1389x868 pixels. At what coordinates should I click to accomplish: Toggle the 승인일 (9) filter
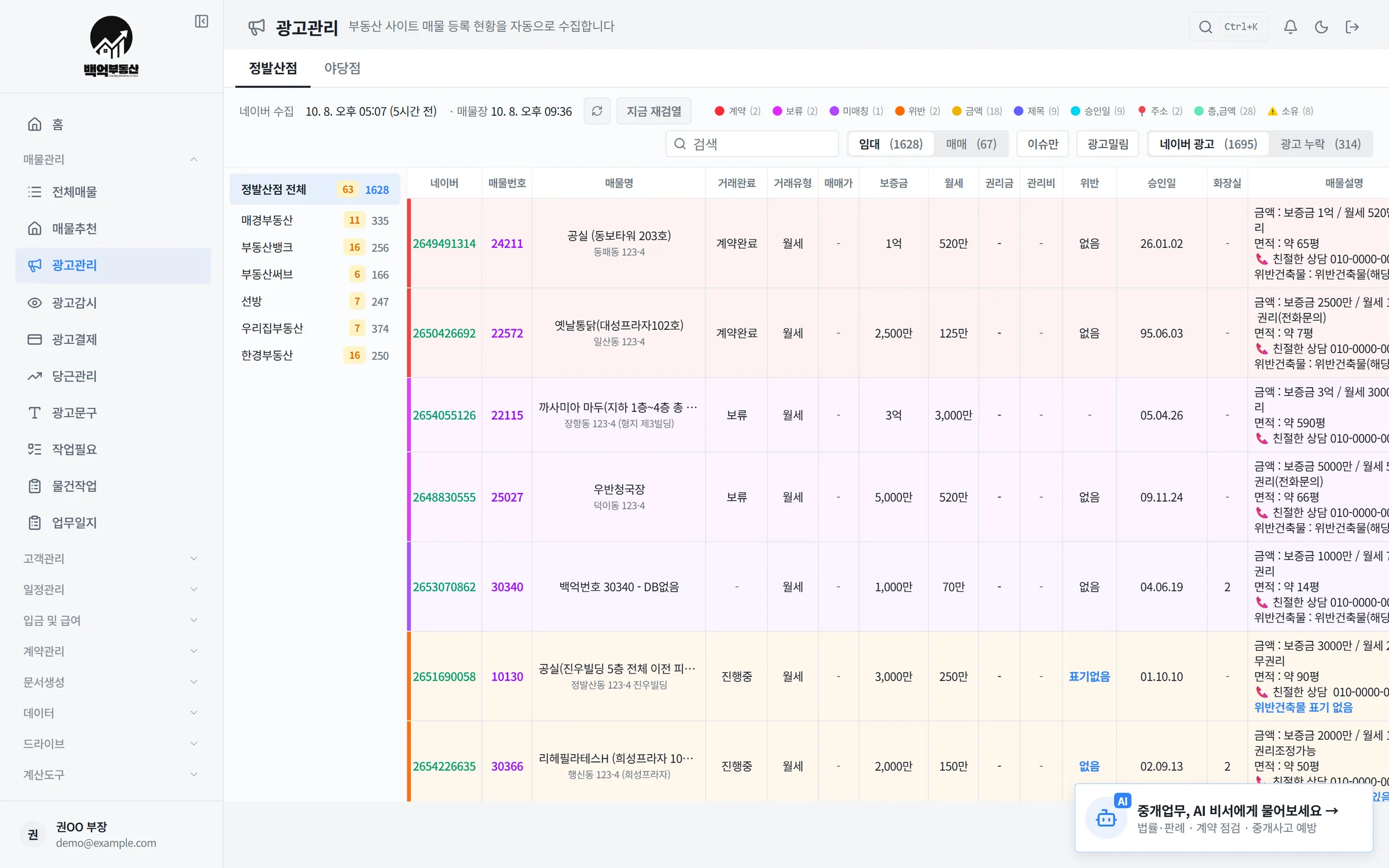click(x=1097, y=111)
